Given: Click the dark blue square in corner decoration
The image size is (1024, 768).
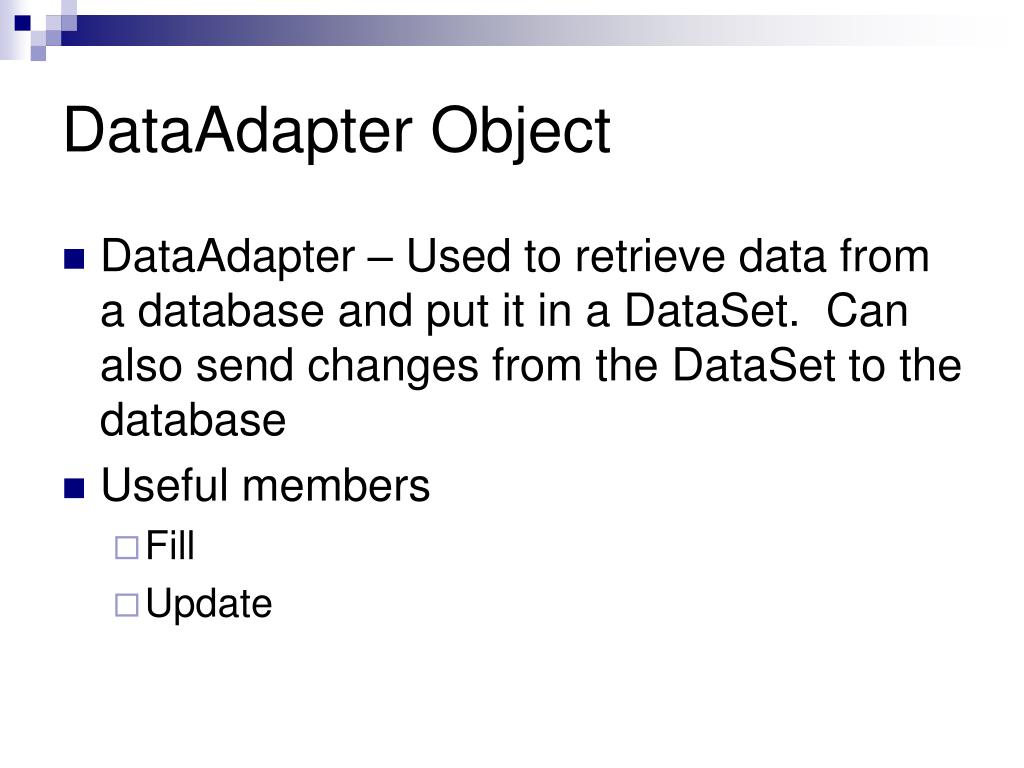Looking at the screenshot, I should pos(22,22).
